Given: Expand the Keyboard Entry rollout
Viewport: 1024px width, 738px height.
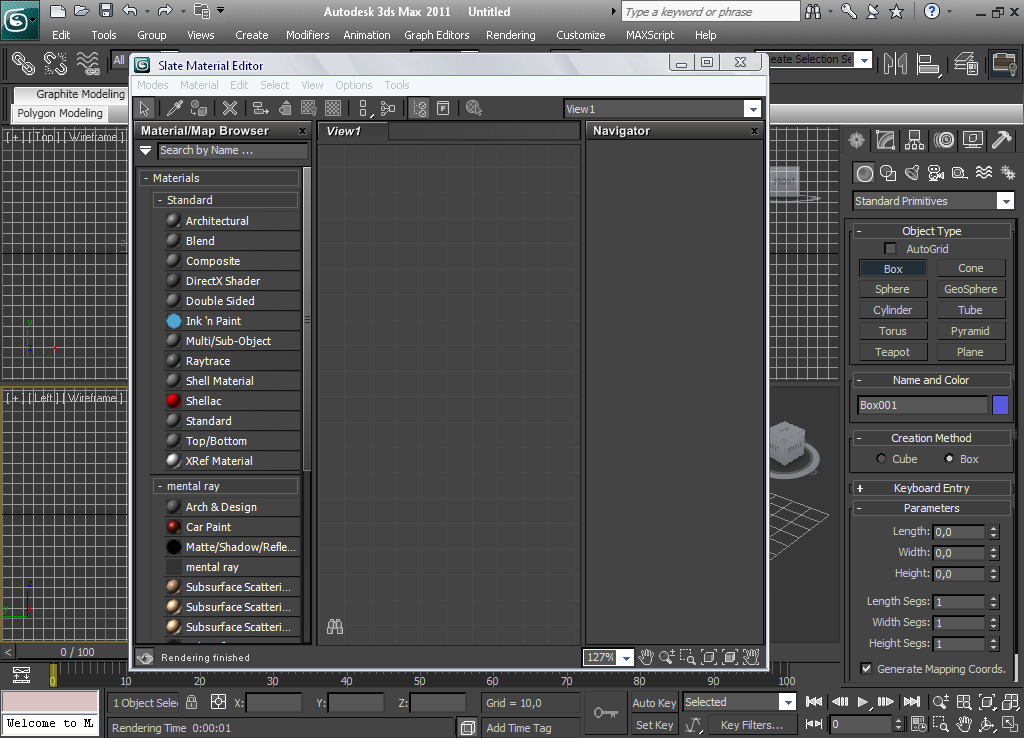Looking at the screenshot, I should 932,488.
